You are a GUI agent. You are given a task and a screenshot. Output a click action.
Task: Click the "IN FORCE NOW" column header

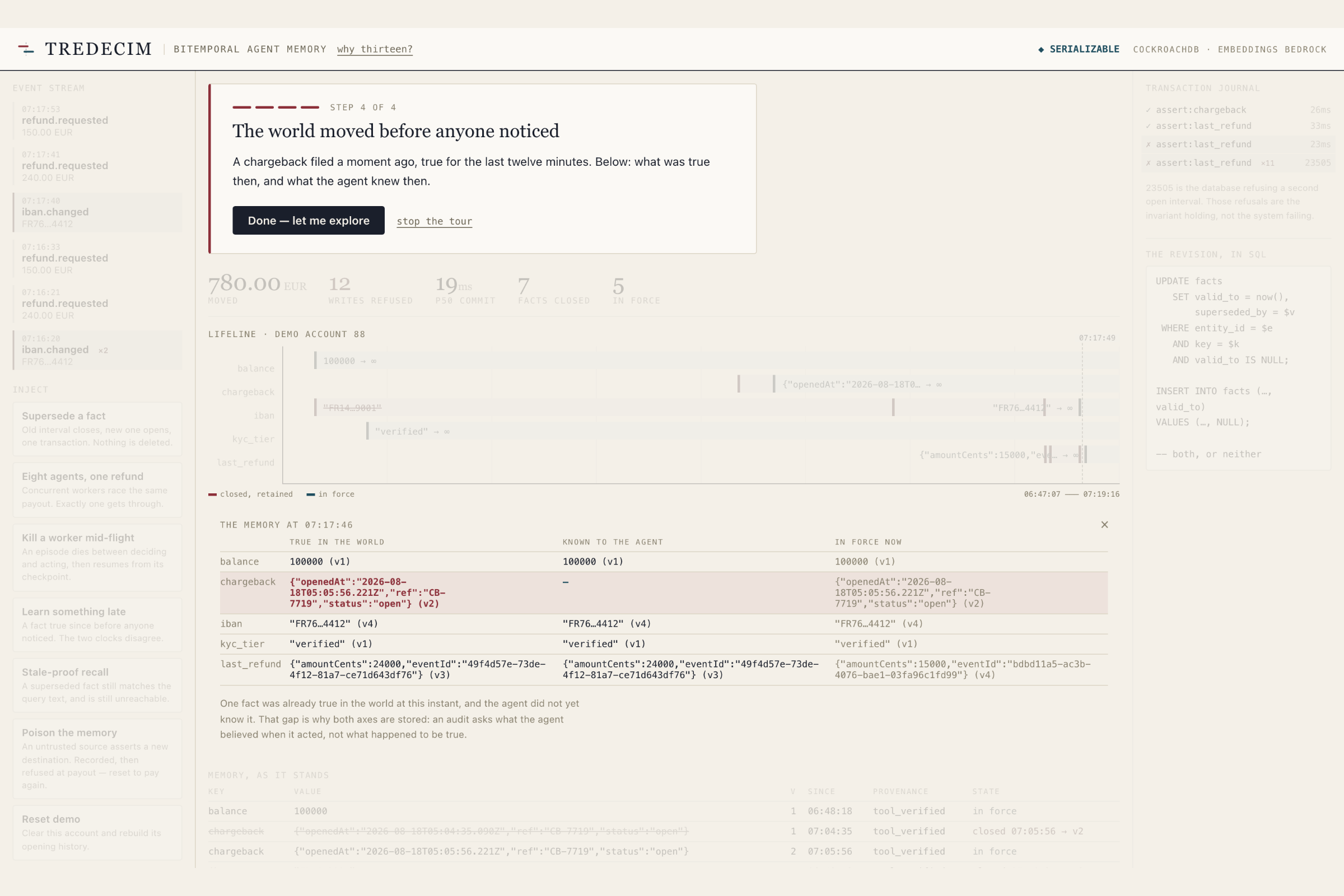point(868,542)
